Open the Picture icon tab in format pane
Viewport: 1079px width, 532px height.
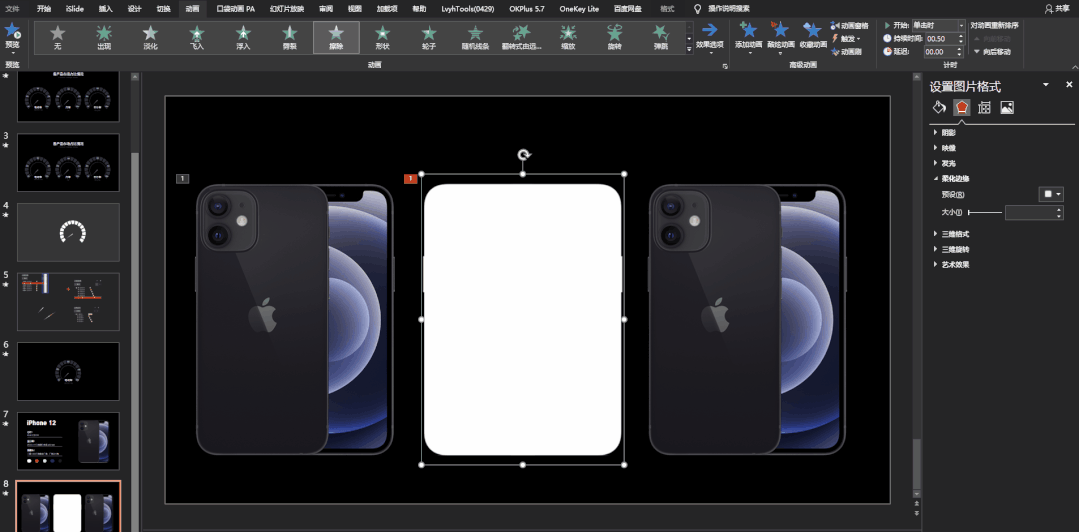tap(1007, 107)
